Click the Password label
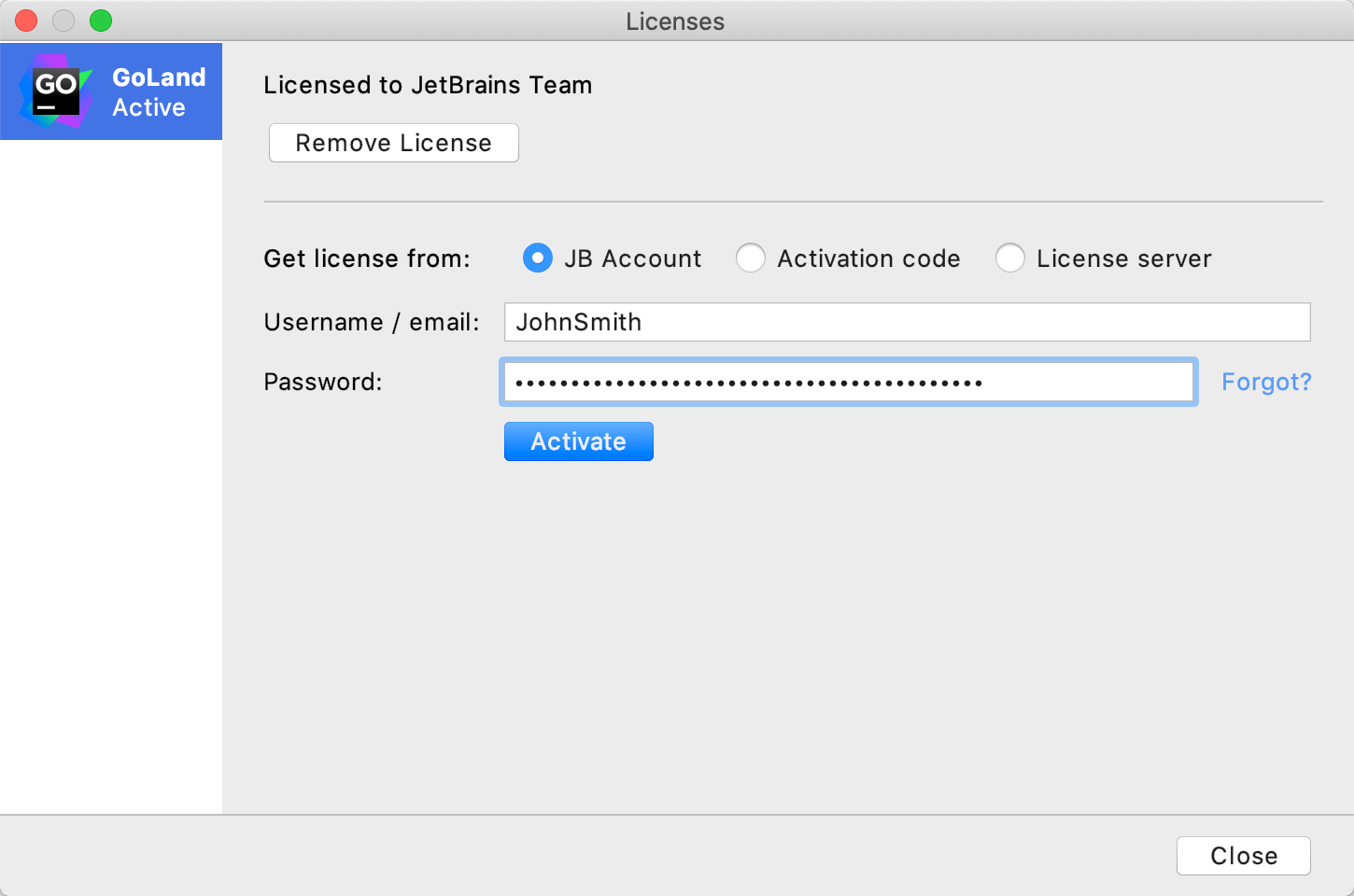 point(323,382)
